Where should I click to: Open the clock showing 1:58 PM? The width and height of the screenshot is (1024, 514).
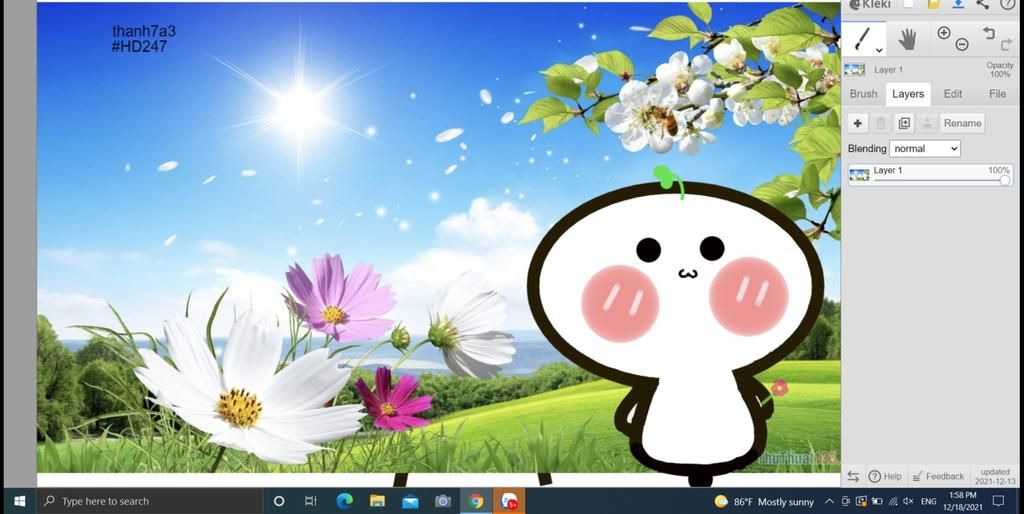(x=963, y=501)
